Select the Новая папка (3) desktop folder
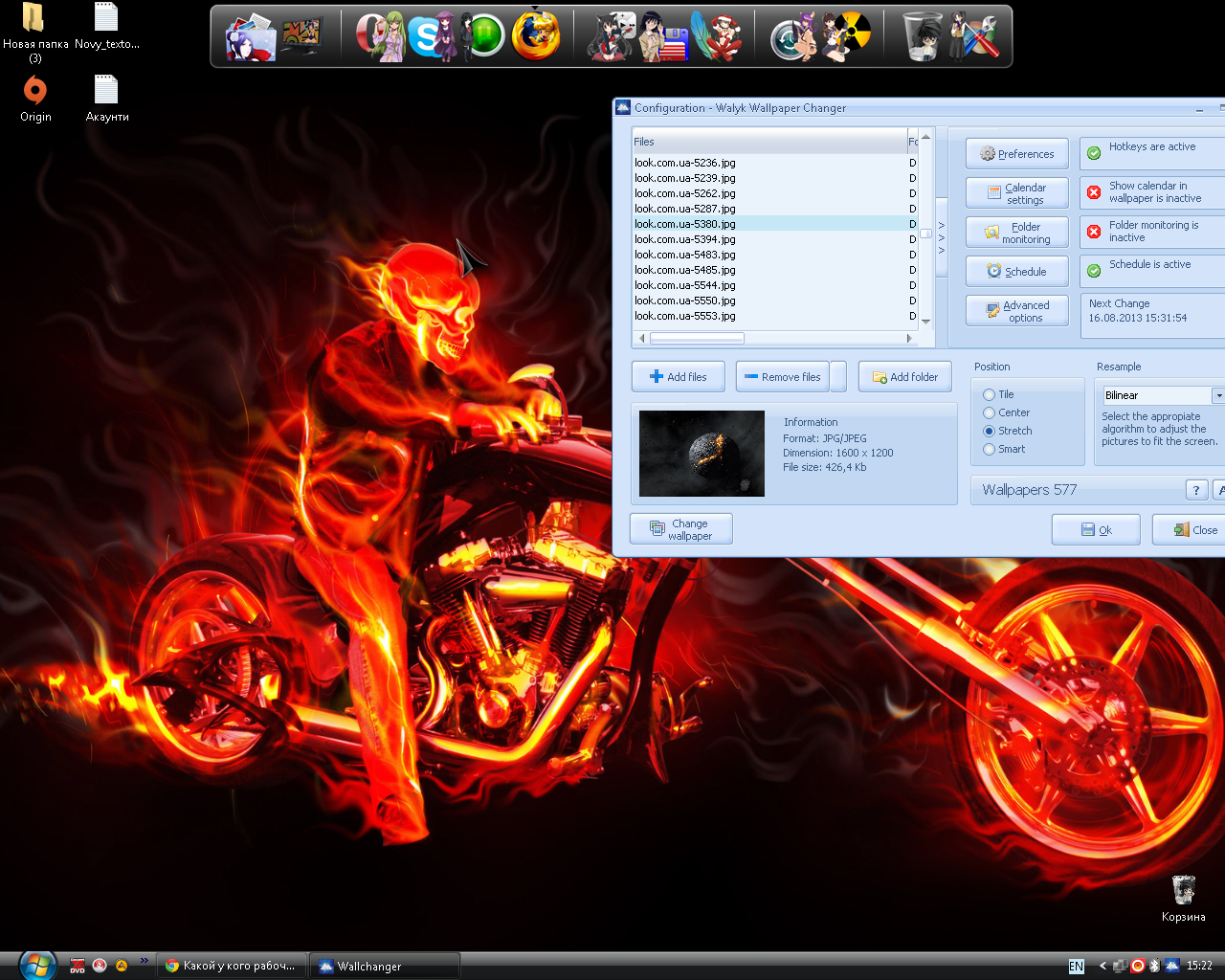Image resolution: width=1225 pixels, height=980 pixels. [34, 33]
